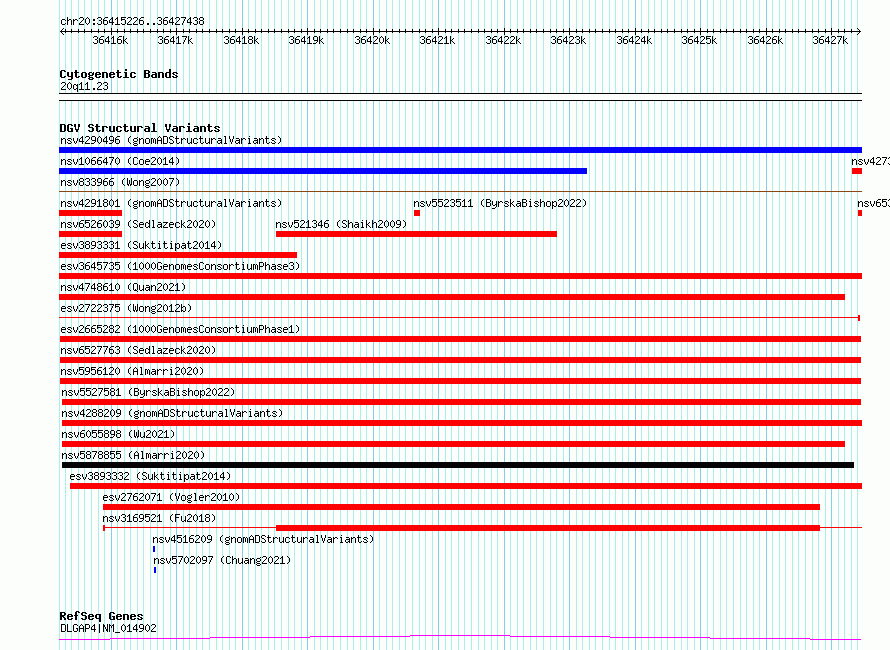Open variant nsv3169521 (Fu2018)

159,518
